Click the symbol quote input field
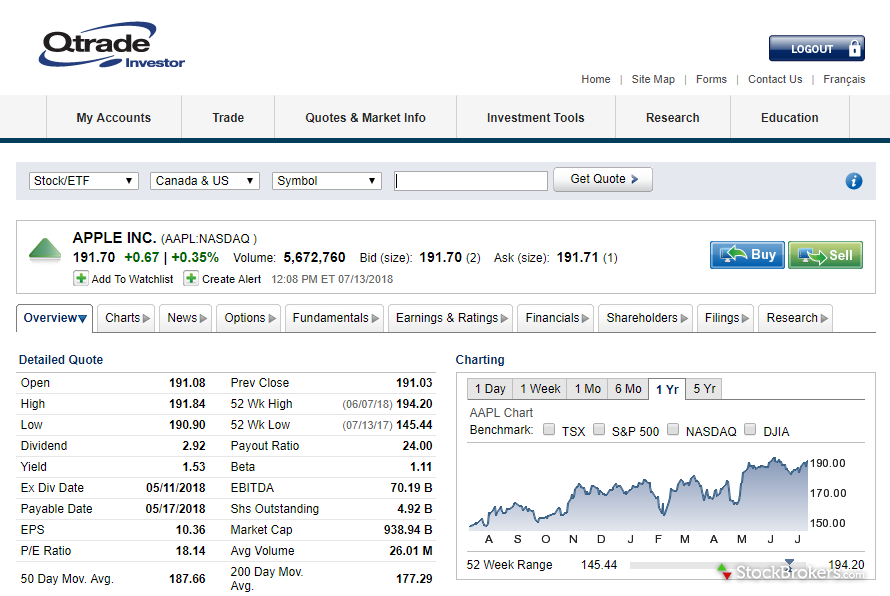 [471, 181]
